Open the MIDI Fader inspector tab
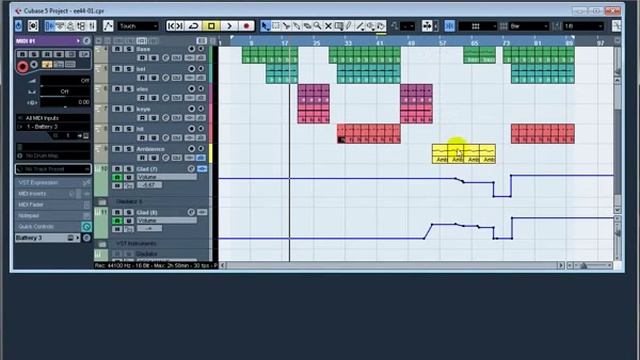Image resolution: width=640 pixels, height=360 pixels. tap(53, 204)
